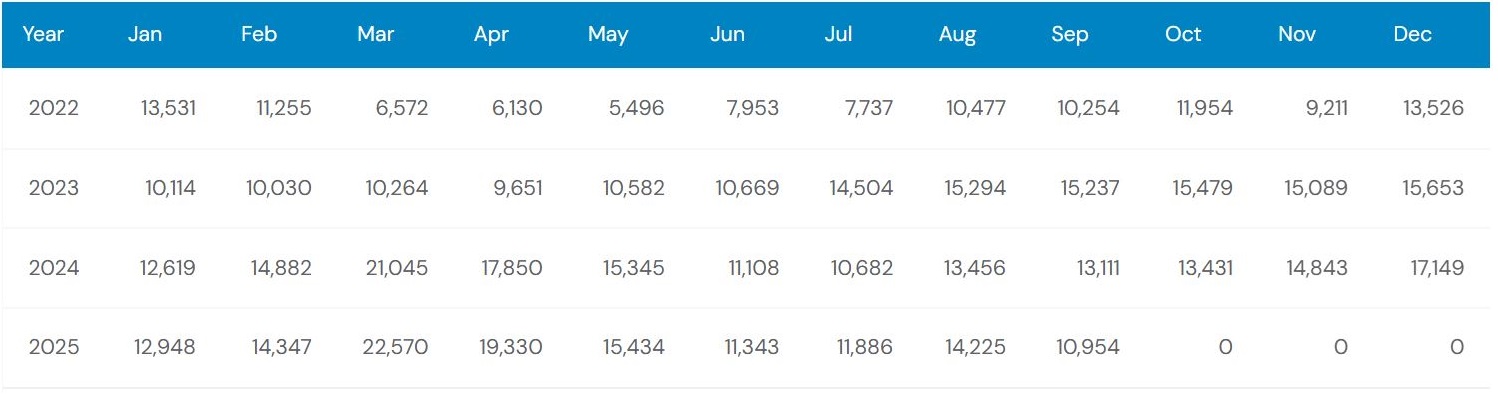Select the 2023 row label
Viewport: 1498px width, 394px height.
point(54,188)
